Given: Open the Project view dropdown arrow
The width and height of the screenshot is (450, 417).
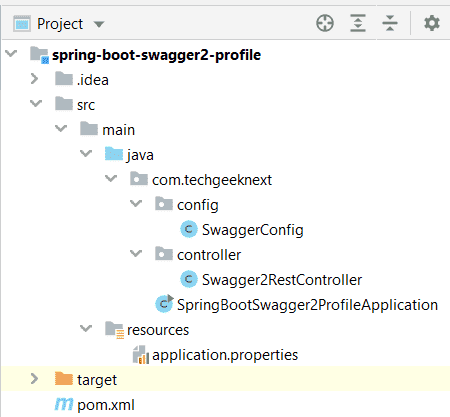Looking at the screenshot, I should click(99, 24).
